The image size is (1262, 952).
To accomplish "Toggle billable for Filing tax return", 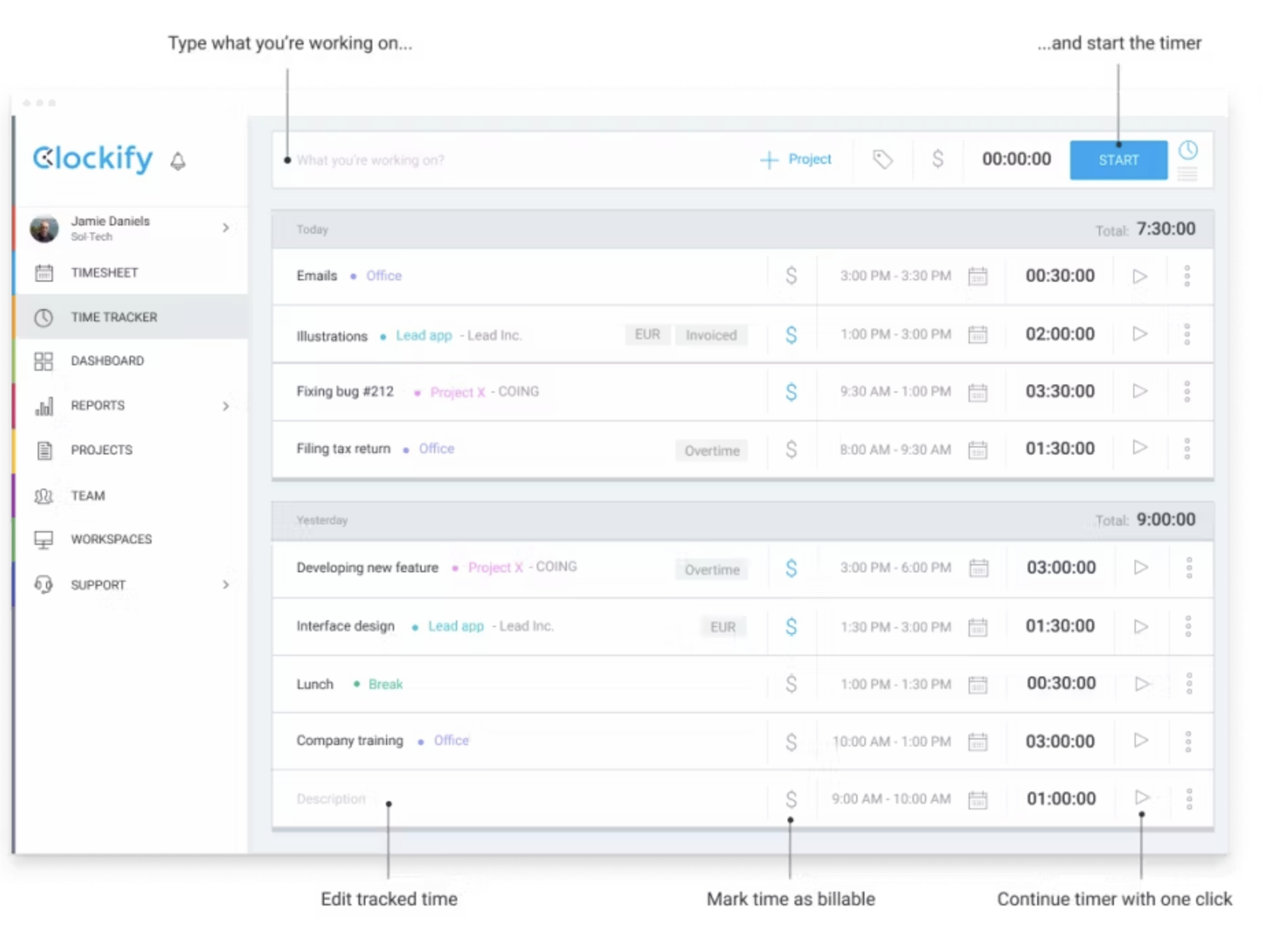I will [791, 449].
